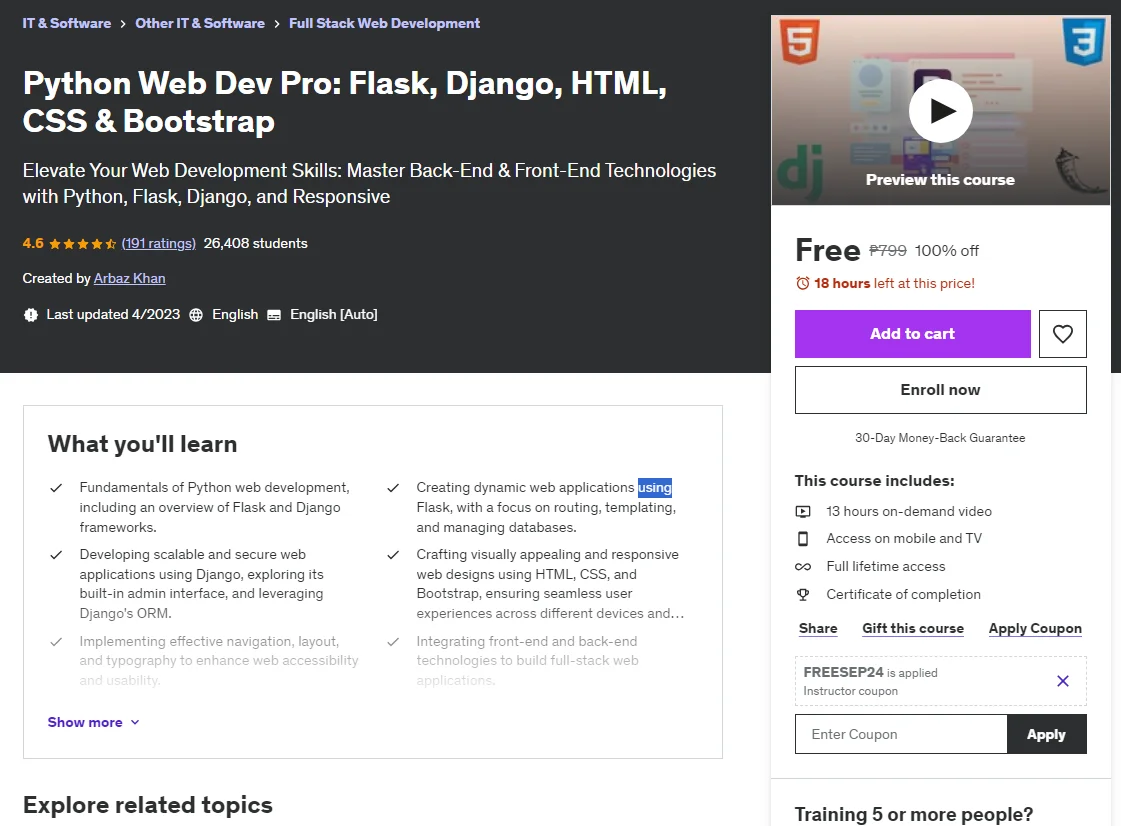Open the 191 ratings link
This screenshot has height=826, width=1121.
click(x=158, y=243)
